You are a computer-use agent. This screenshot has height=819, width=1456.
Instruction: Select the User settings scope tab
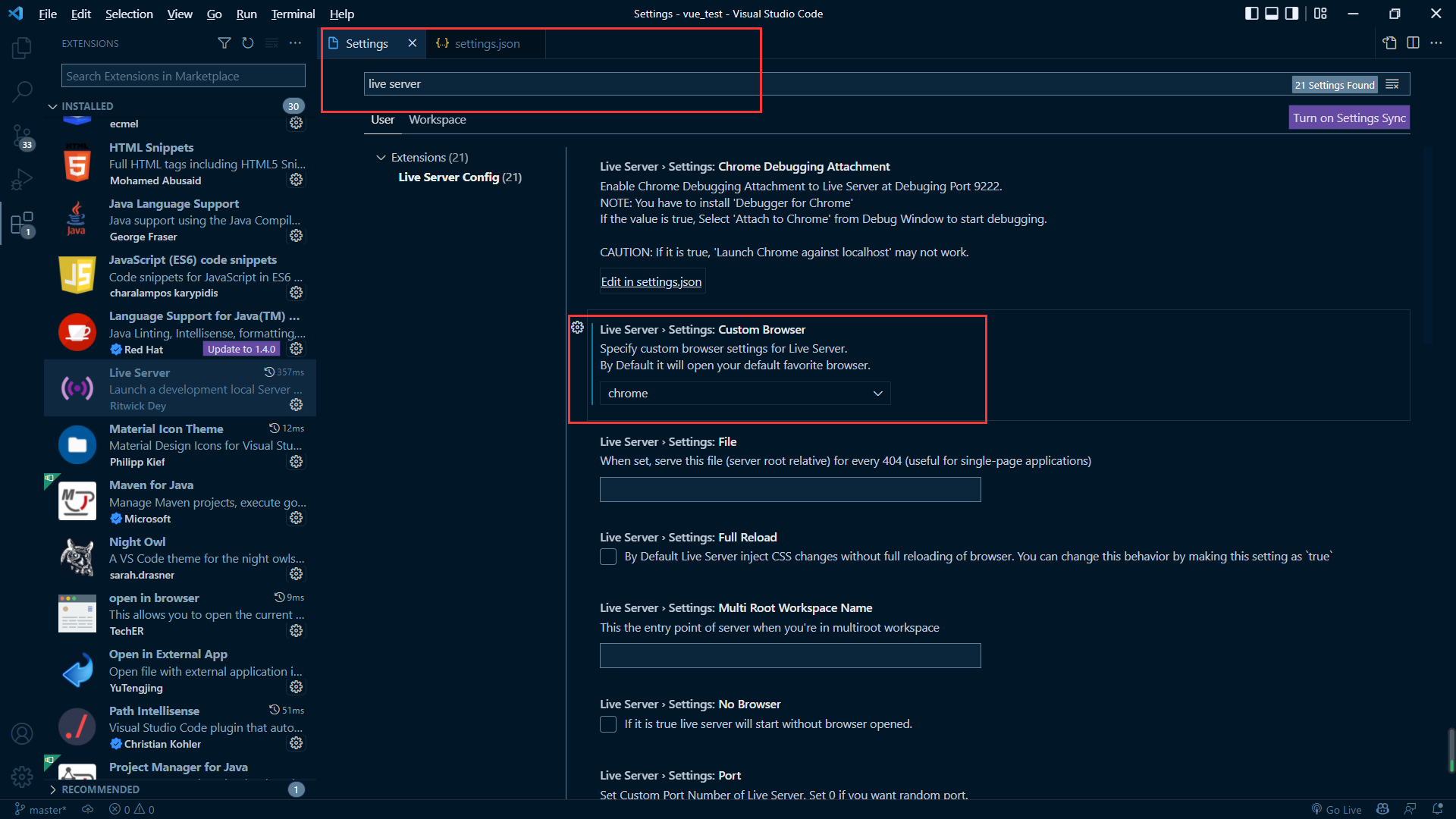382,120
